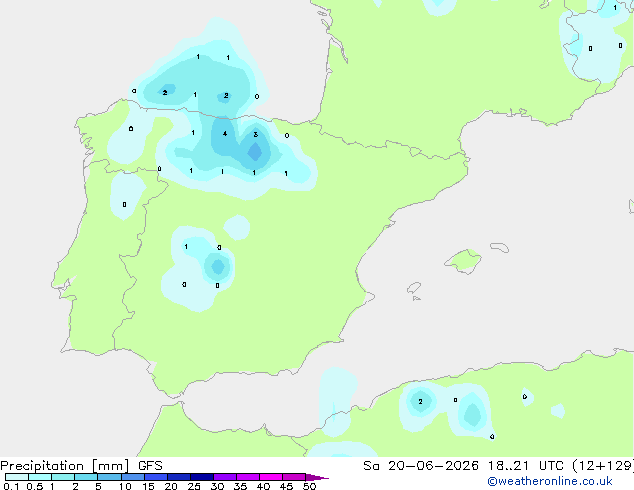Click the 'Precipitation [mm] GFS' title text
634x490 pixels.
tap(81, 466)
